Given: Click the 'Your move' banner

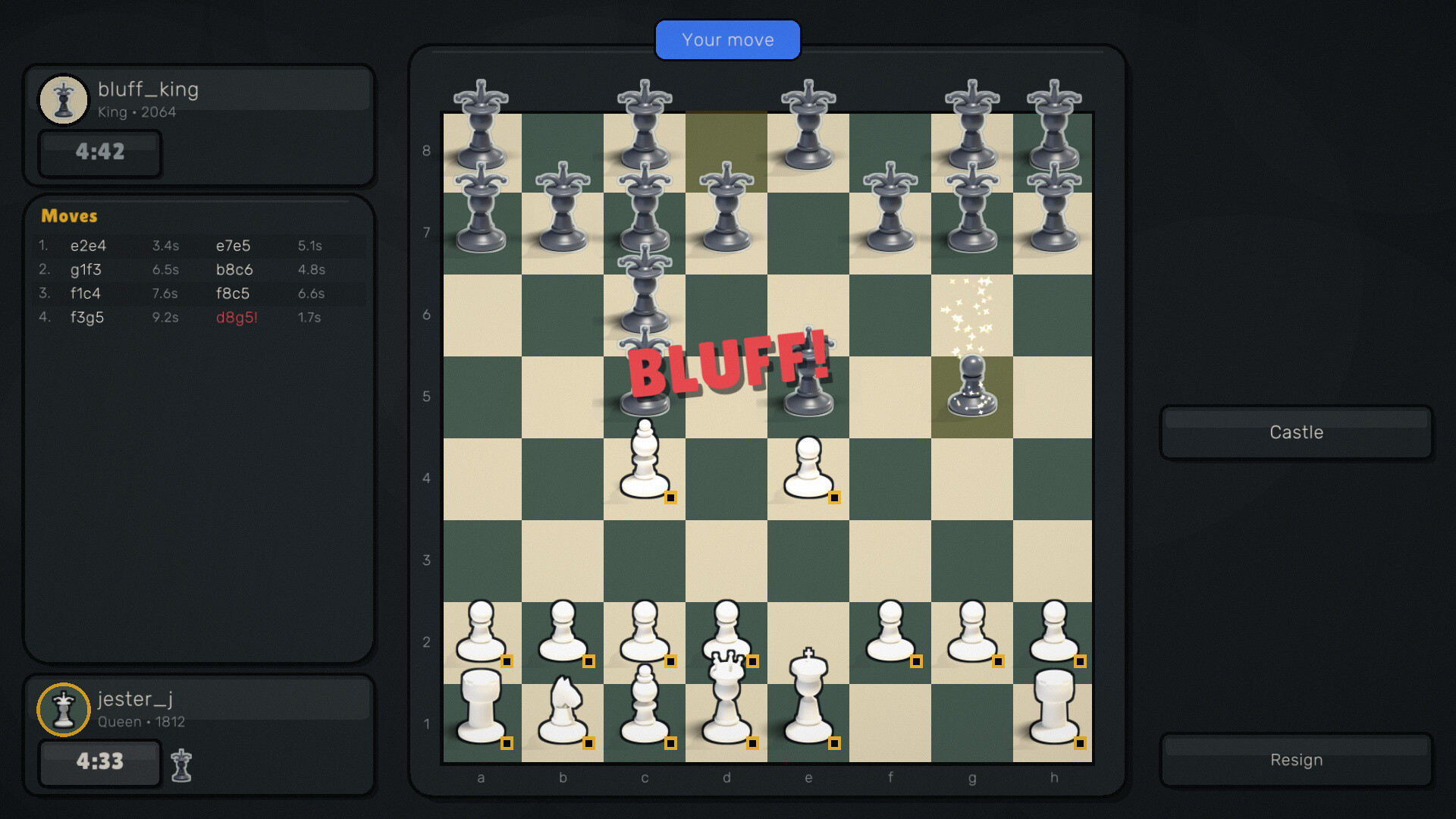Looking at the screenshot, I should [x=728, y=40].
